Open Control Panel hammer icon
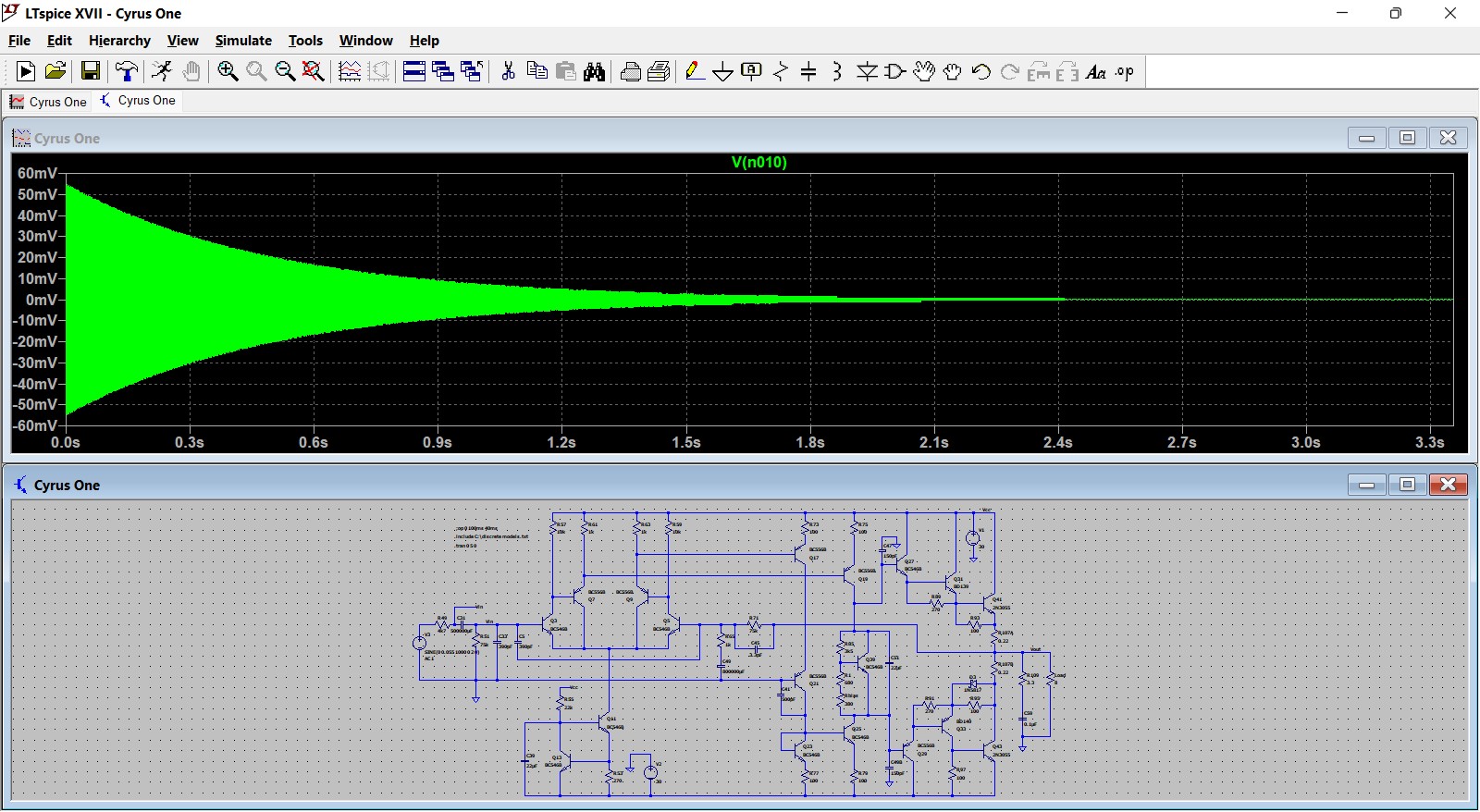1480x812 pixels. click(x=127, y=71)
